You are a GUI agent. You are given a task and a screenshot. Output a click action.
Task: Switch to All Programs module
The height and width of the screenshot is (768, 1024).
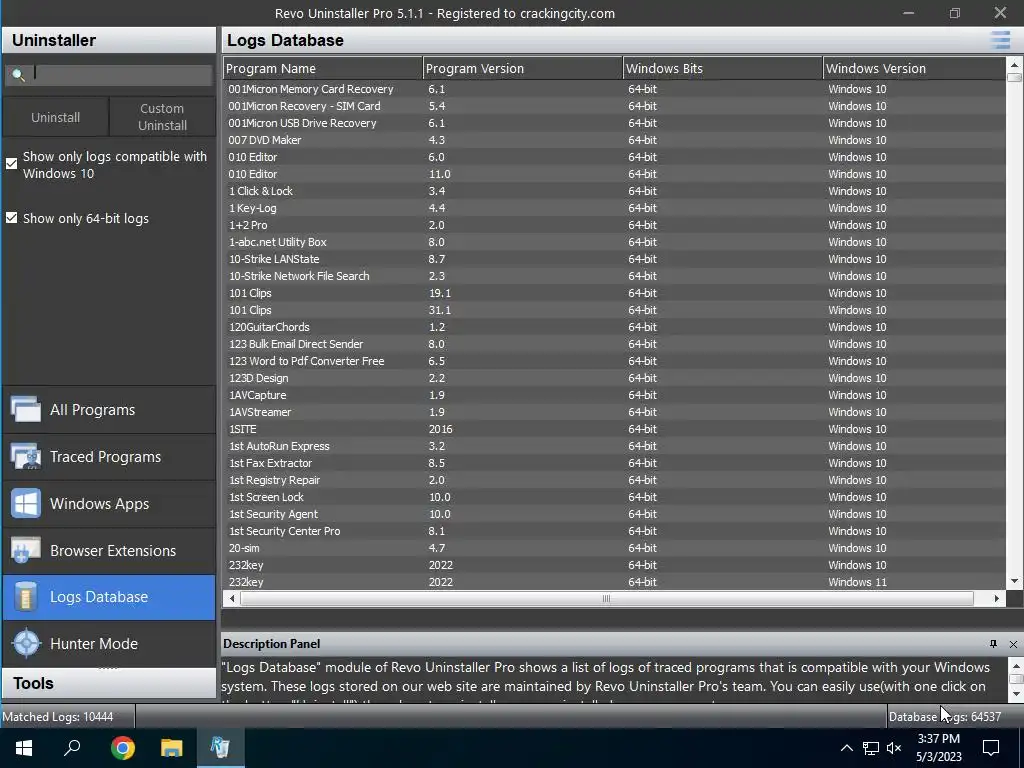[x=109, y=409]
